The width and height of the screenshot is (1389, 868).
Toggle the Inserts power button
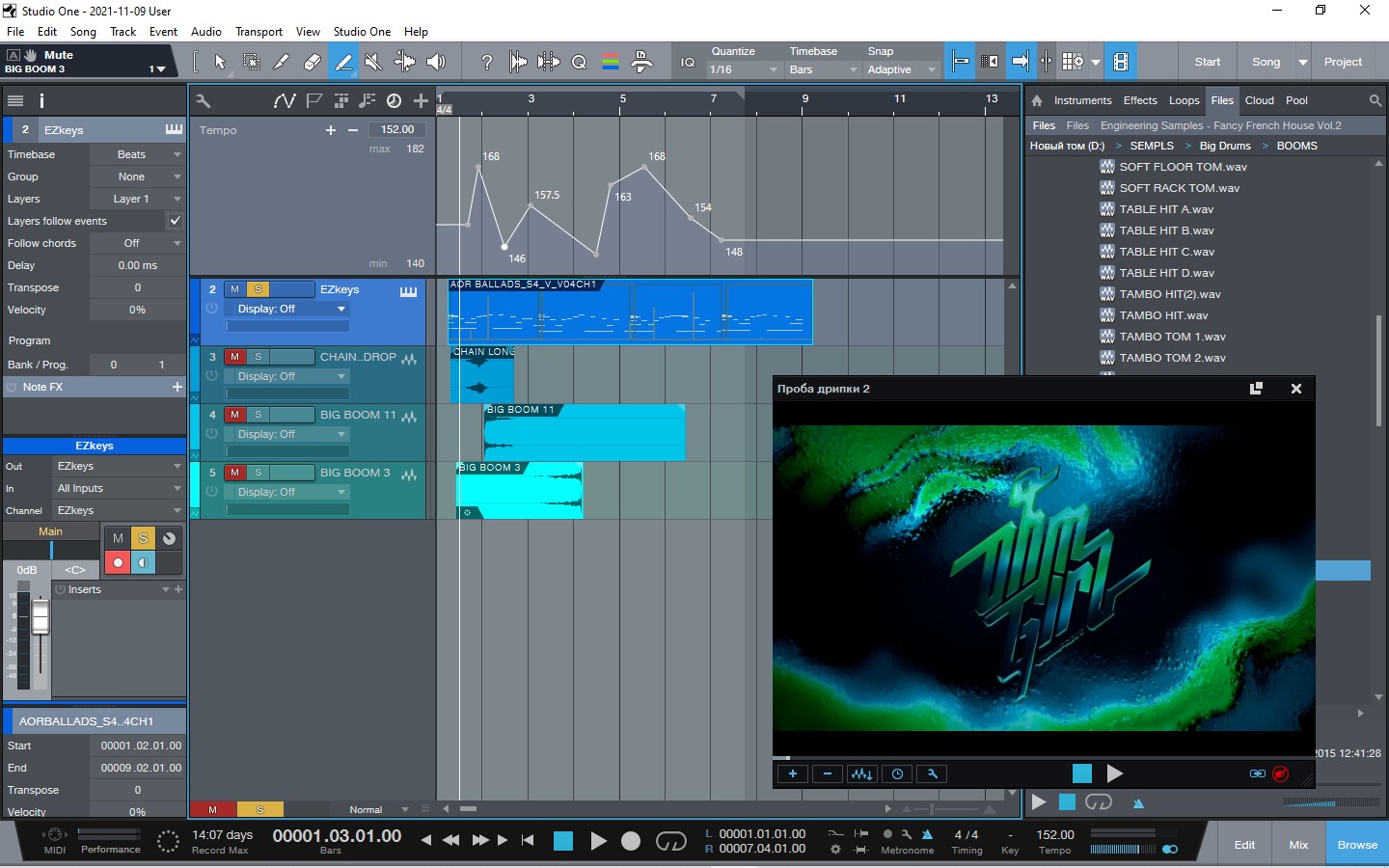[60, 589]
